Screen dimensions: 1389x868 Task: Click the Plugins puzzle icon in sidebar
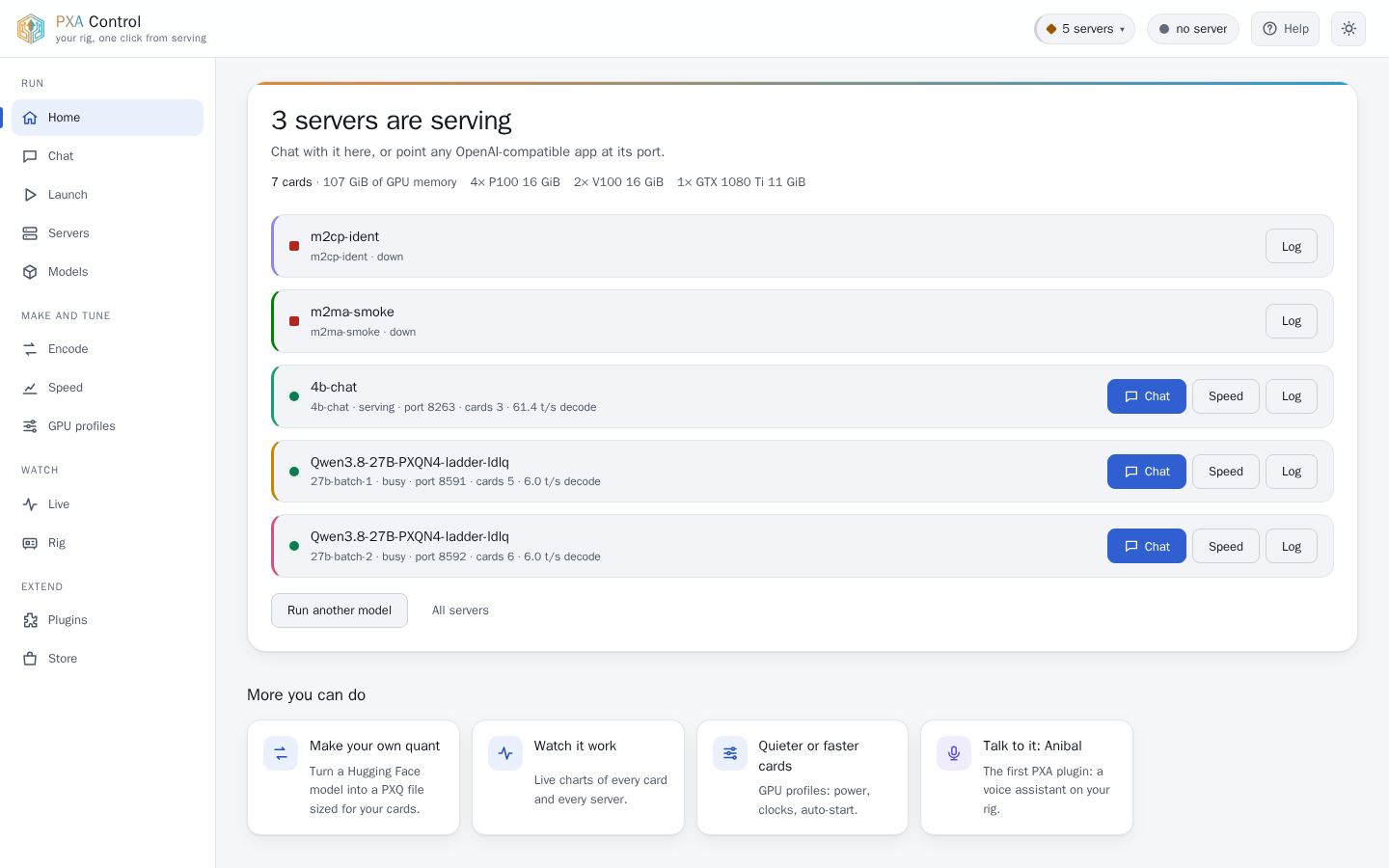[30, 620]
